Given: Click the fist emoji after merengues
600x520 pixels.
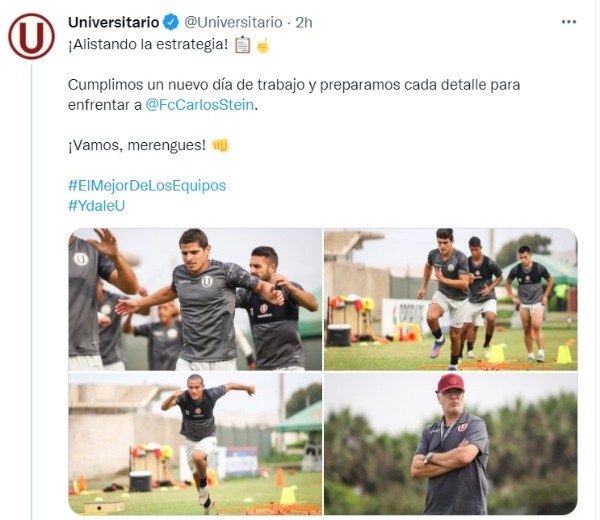Looking at the screenshot, I should tap(220, 145).
